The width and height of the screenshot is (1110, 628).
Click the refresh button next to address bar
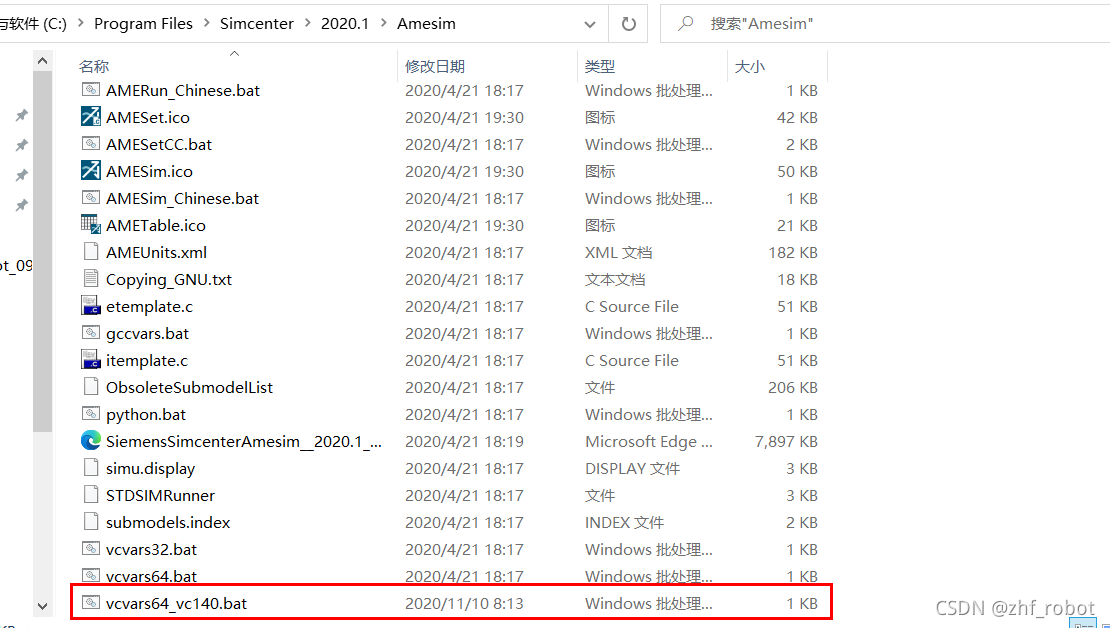tap(629, 23)
